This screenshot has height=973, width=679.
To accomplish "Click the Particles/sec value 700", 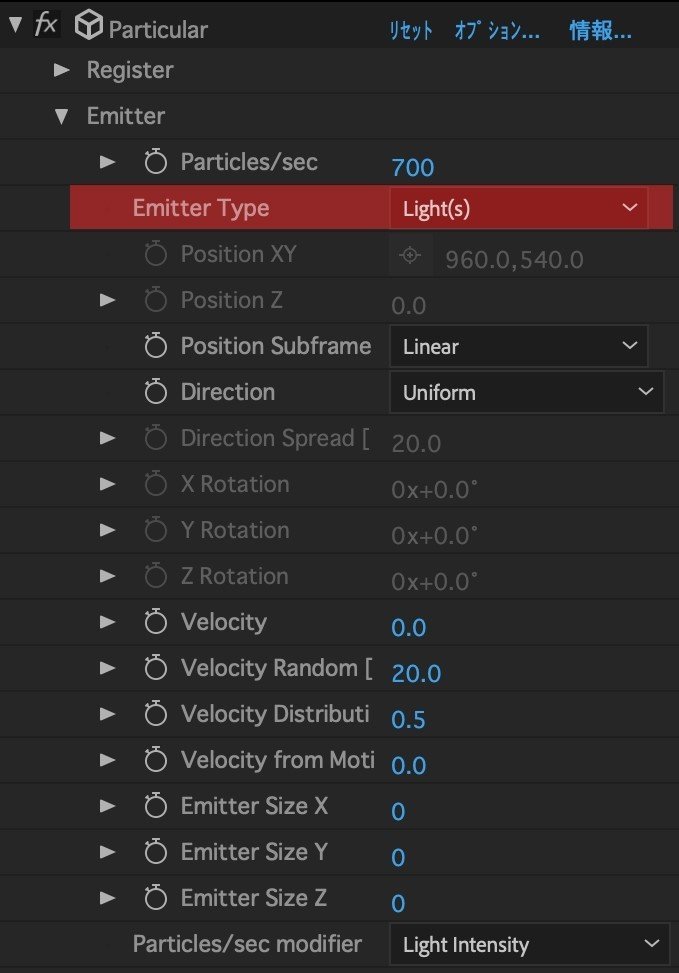I will point(413,168).
